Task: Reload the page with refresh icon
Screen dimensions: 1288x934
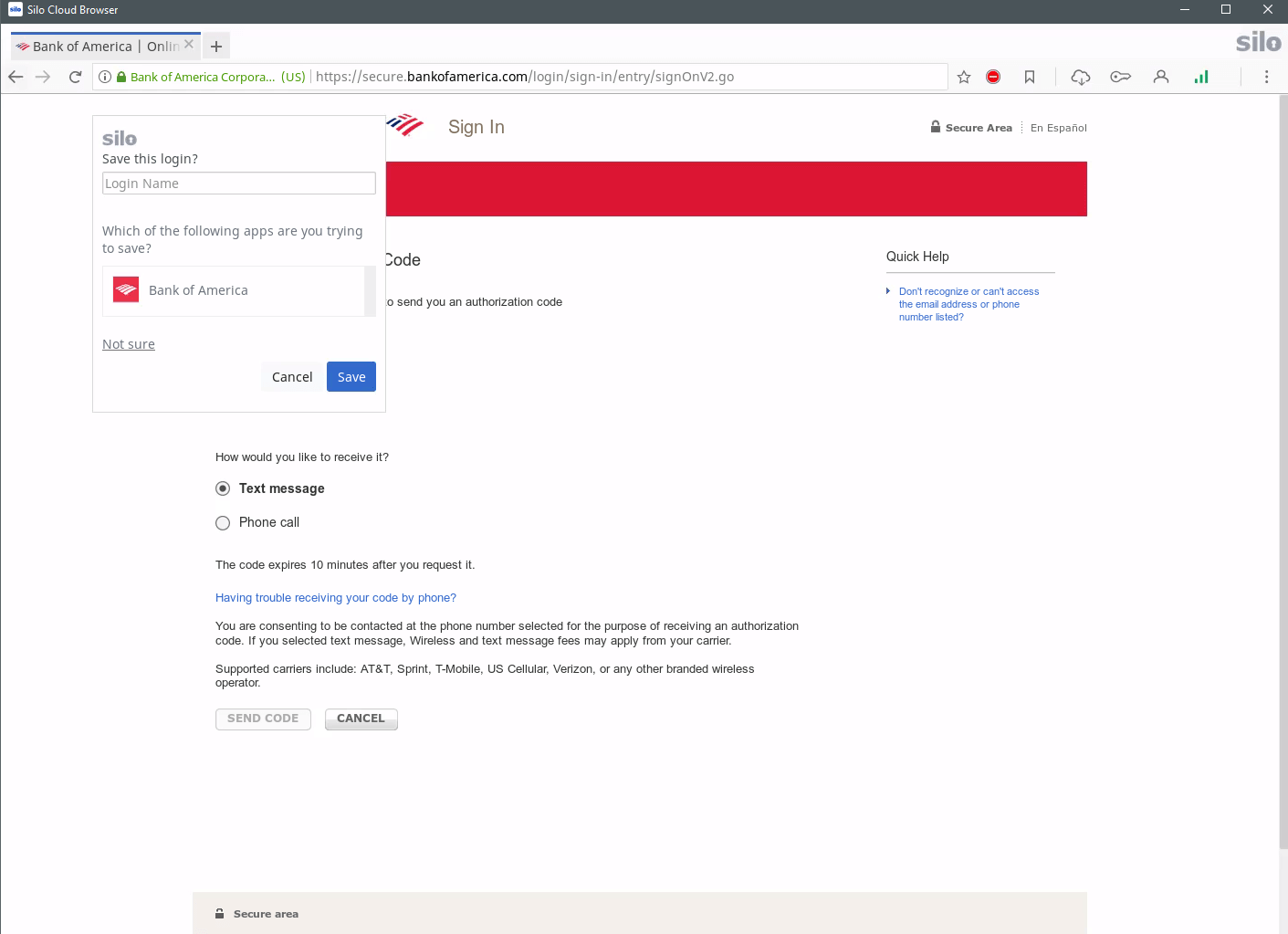Action: pos(76,77)
